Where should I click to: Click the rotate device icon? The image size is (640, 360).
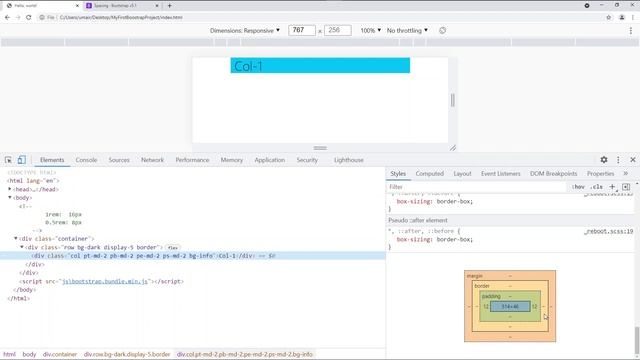[x=442, y=31]
